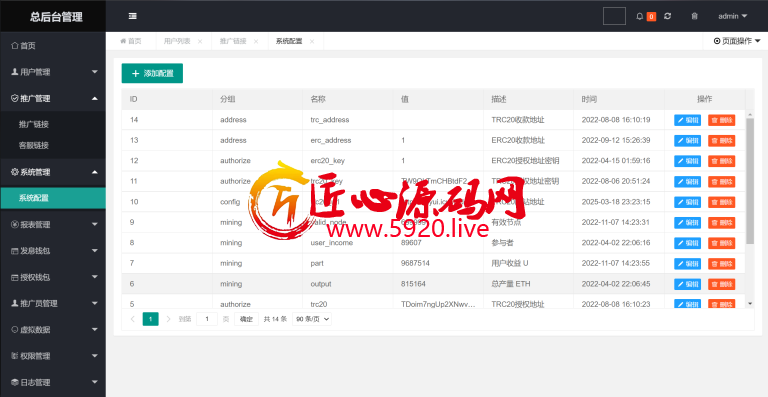This screenshot has width=768, height=397.
Task: Open the 页面操作 dropdown
Action: coord(736,41)
